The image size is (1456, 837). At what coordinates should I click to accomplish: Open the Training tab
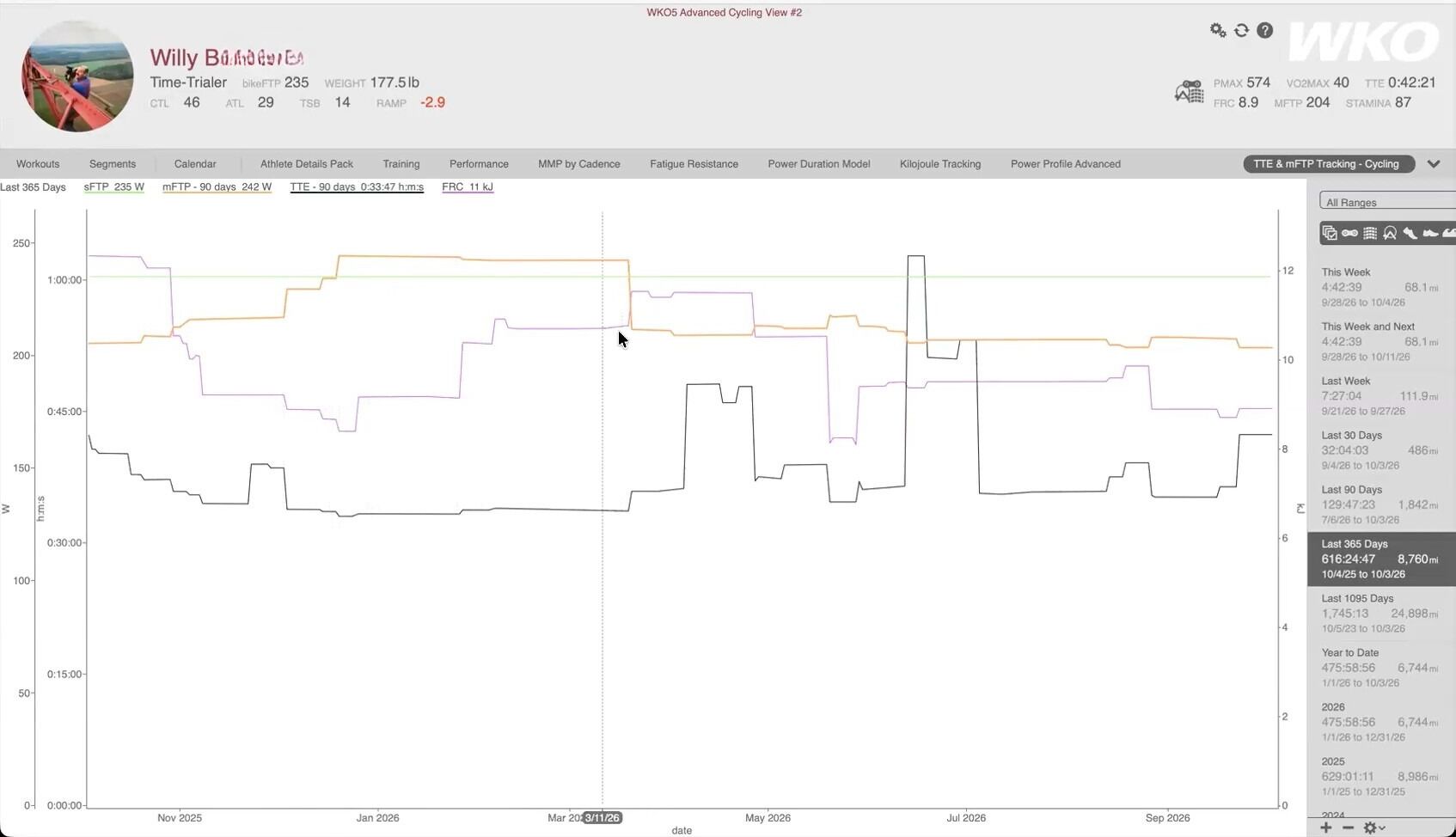[x=401, y=164]
